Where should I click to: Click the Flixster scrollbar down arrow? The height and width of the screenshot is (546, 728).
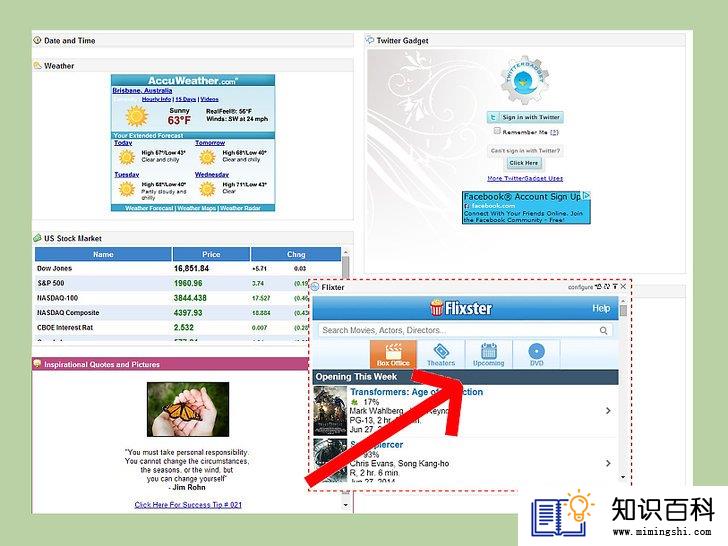[623, 477]
